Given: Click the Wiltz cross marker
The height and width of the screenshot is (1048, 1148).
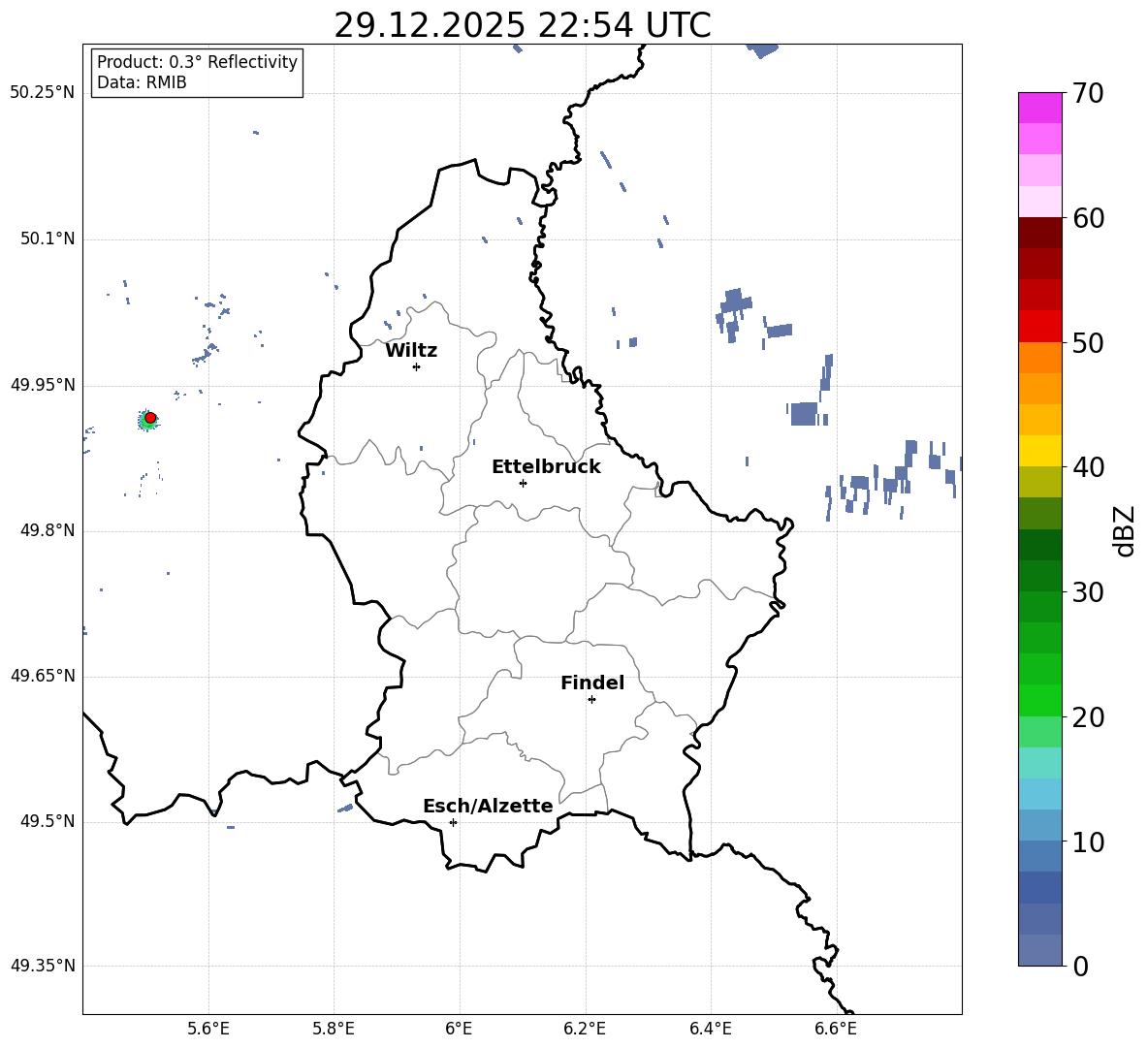Looking at the screenshot, I should coord(417,366).
